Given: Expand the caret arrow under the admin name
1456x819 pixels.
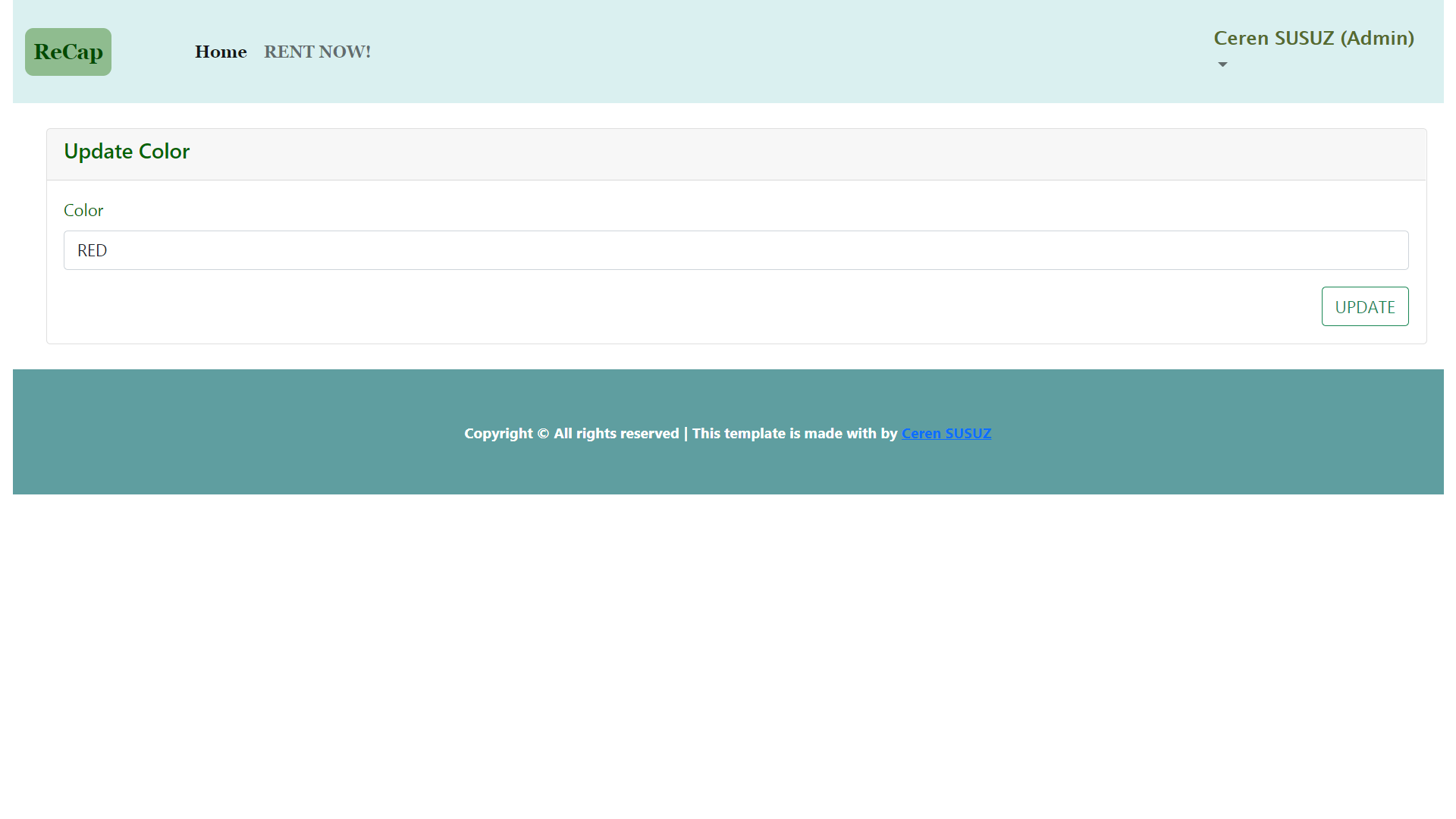Looking at the screenshot, I should pos(1222,64).
